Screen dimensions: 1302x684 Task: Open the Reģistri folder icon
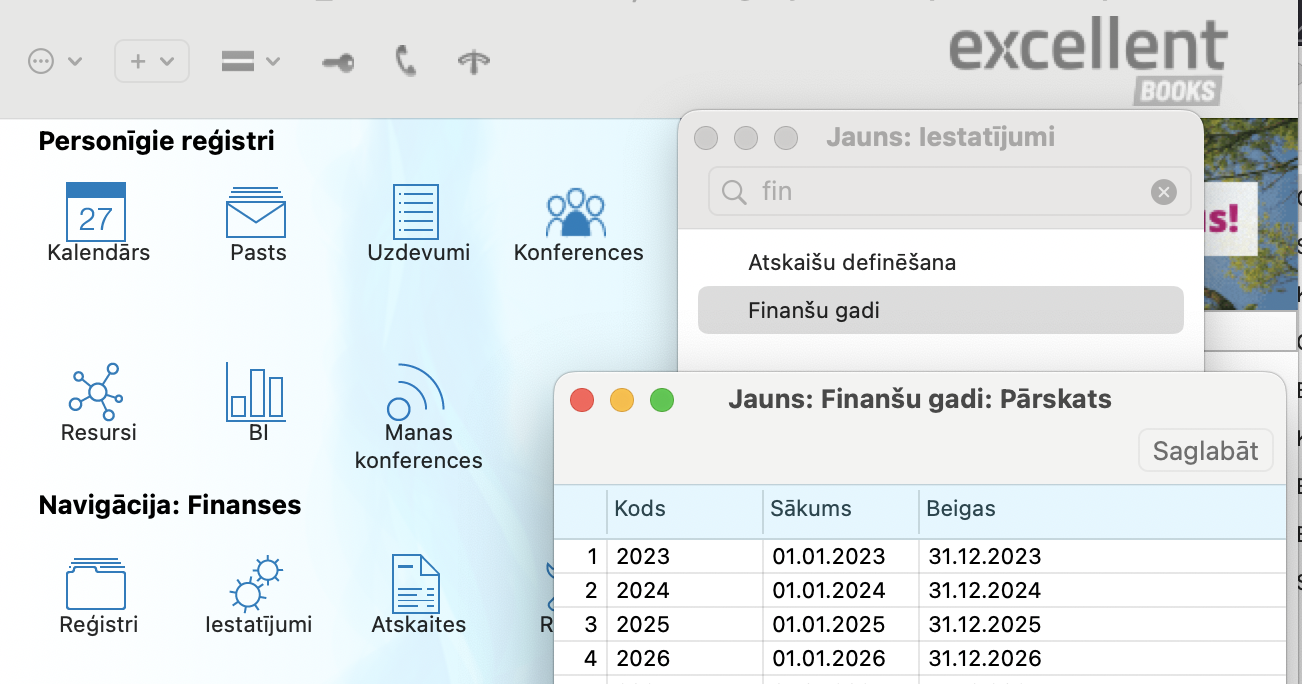[x=96, y=583]
